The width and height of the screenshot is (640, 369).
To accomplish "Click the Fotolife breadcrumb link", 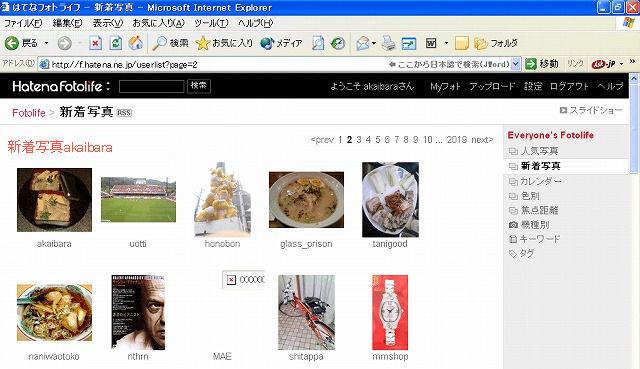I will (29, 113).
